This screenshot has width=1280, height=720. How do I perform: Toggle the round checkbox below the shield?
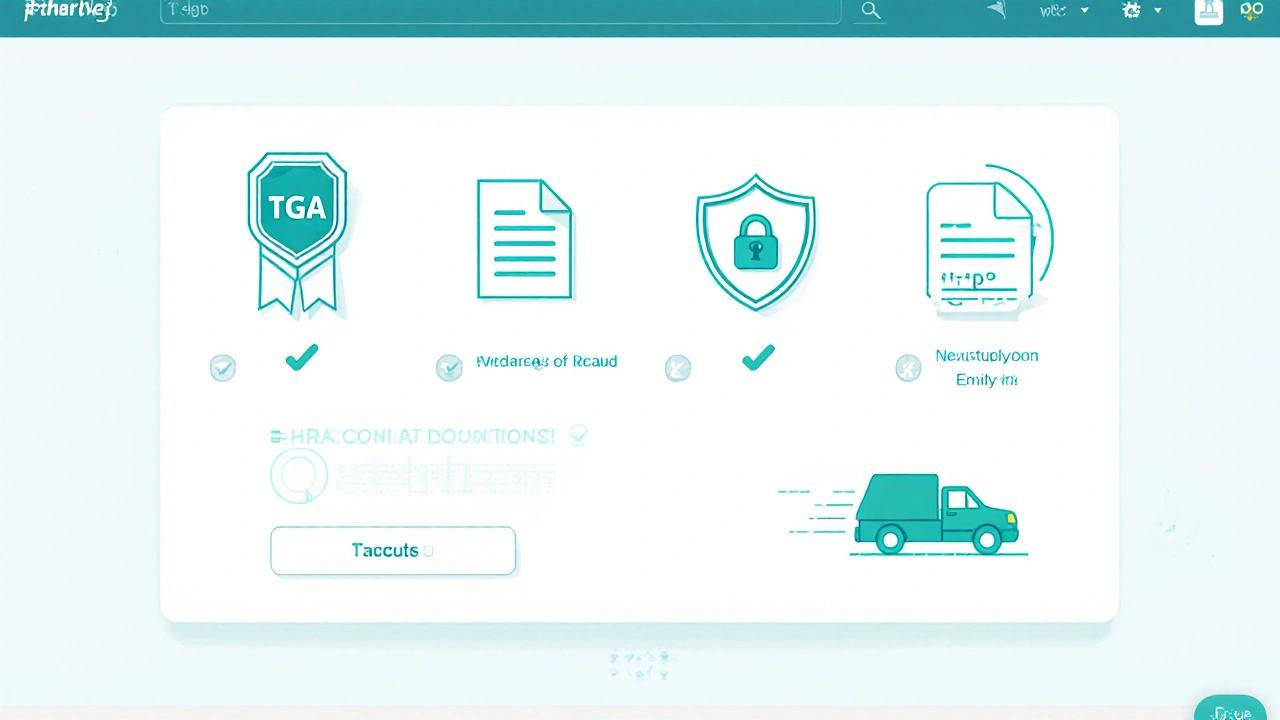677,368
